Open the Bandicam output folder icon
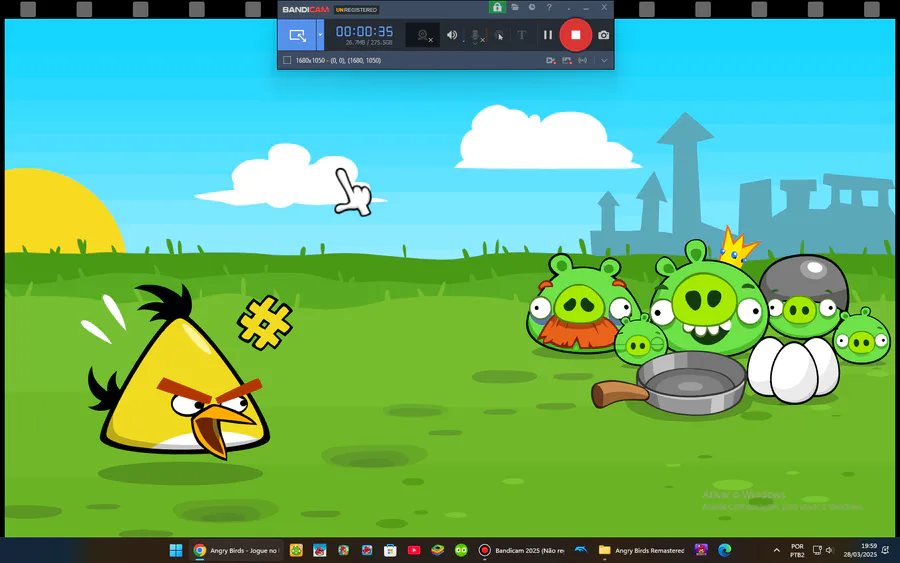Image resolution: width=900 pixels, height=563 pixels. point(515,7)
